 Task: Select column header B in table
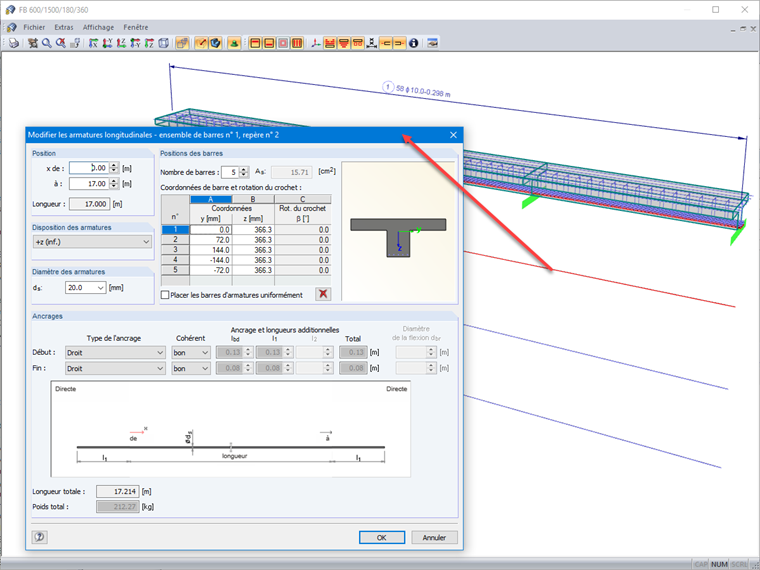253,199
